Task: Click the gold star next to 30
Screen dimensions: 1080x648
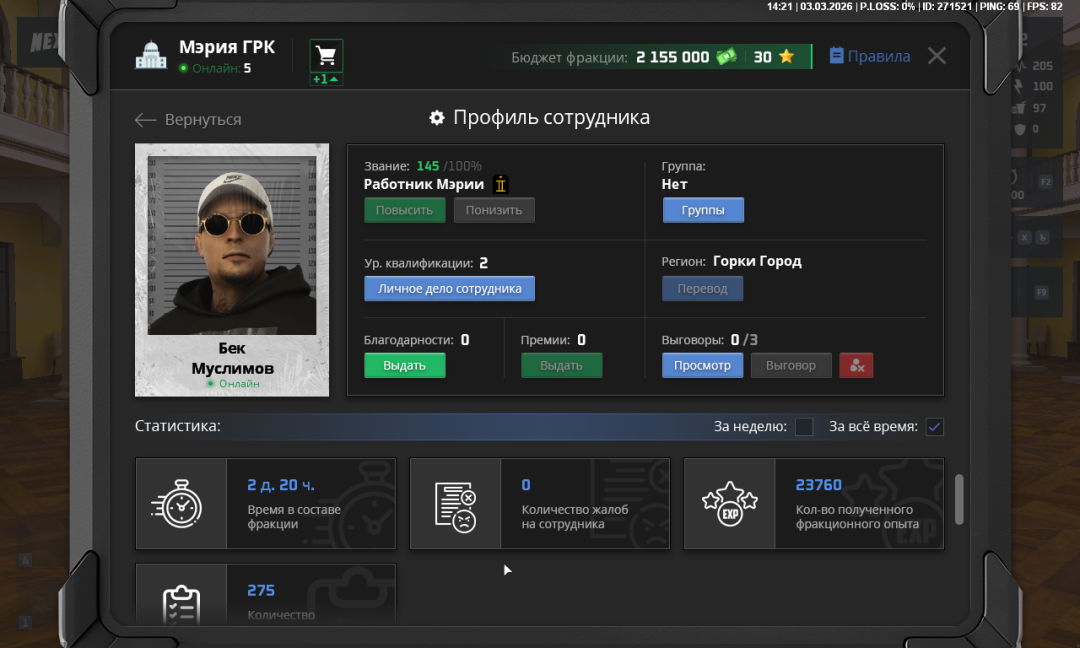Action: [x=786, y=57]
